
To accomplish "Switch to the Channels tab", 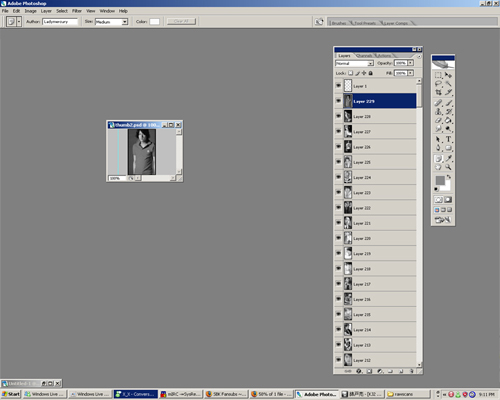I will 364,56.
